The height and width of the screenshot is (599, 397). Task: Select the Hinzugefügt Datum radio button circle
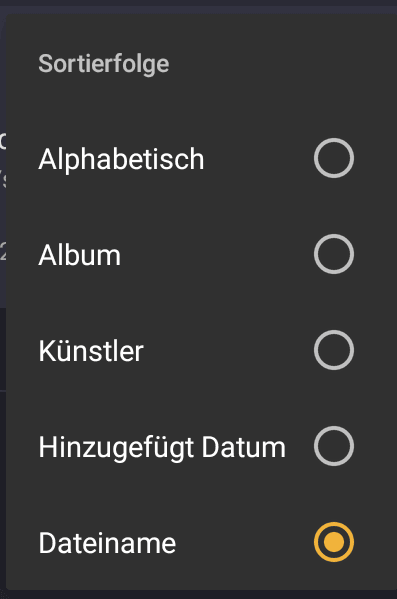334,446
